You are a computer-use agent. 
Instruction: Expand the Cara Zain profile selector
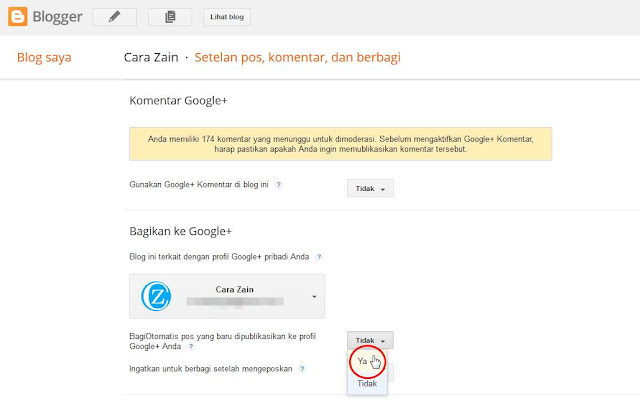[x=227, y=296]
